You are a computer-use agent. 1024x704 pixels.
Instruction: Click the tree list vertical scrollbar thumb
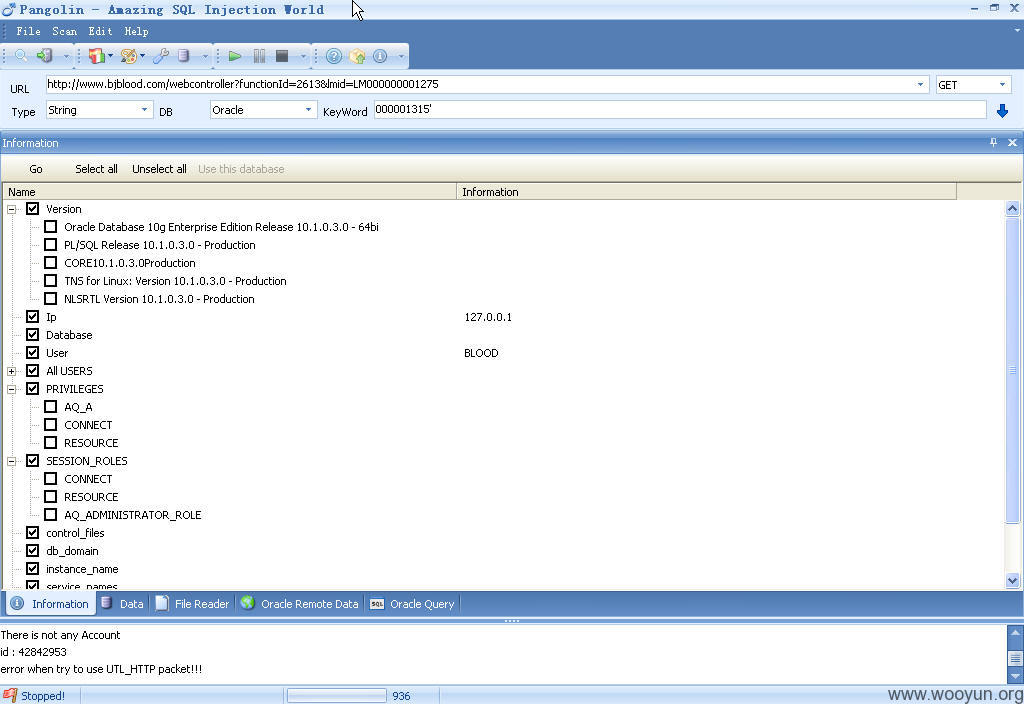[x=1012, y=370]
